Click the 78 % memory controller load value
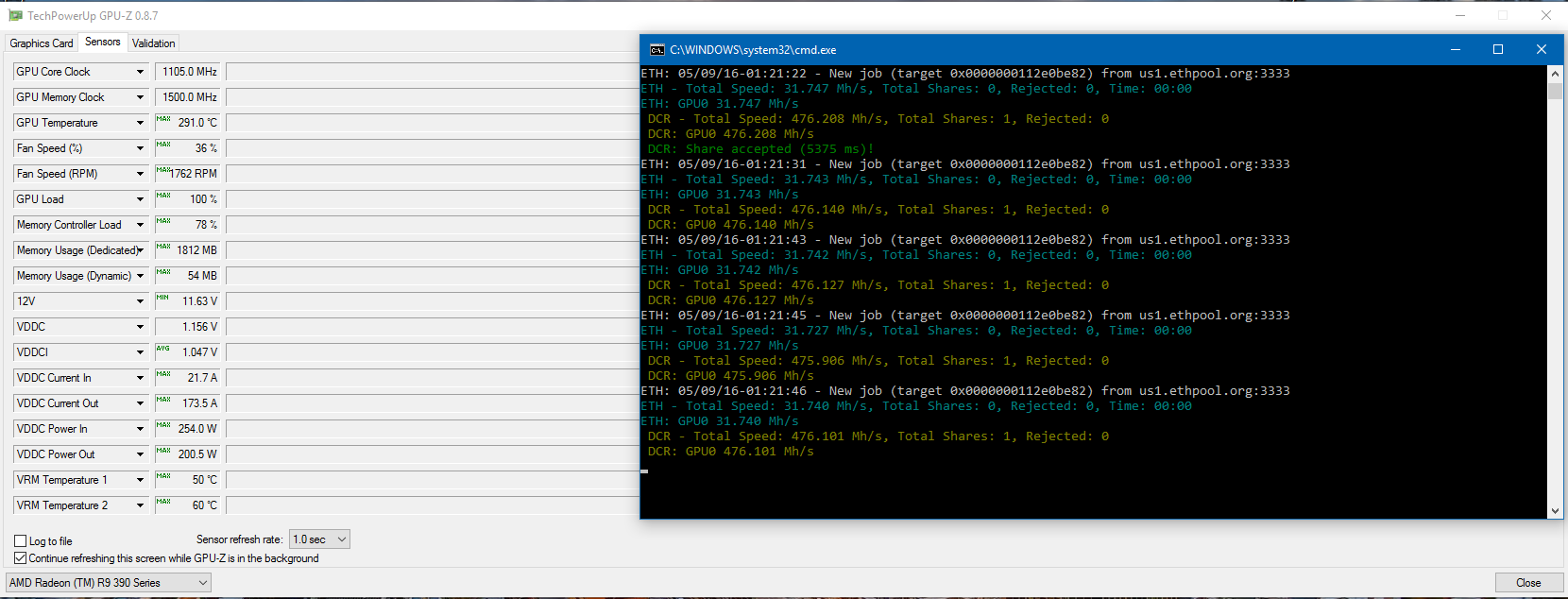Viewport: 1568px width, 599px height. click(x=187, y=225)
